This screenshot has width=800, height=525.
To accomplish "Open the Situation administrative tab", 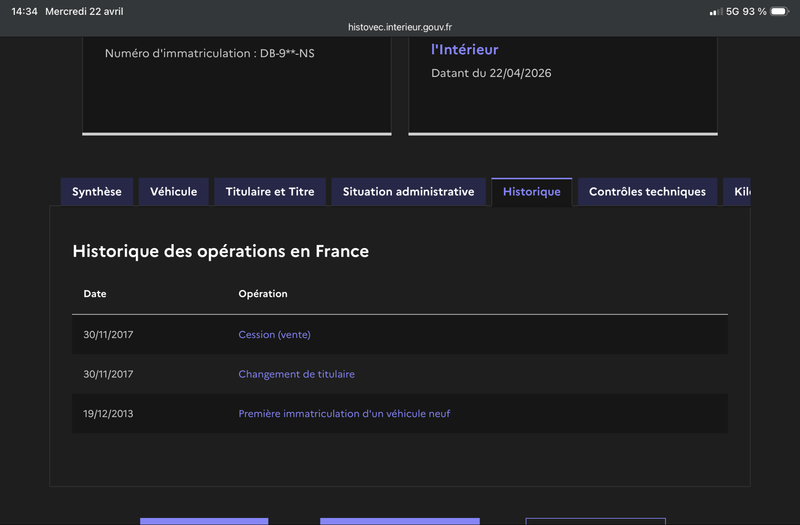I will [408, 192].
